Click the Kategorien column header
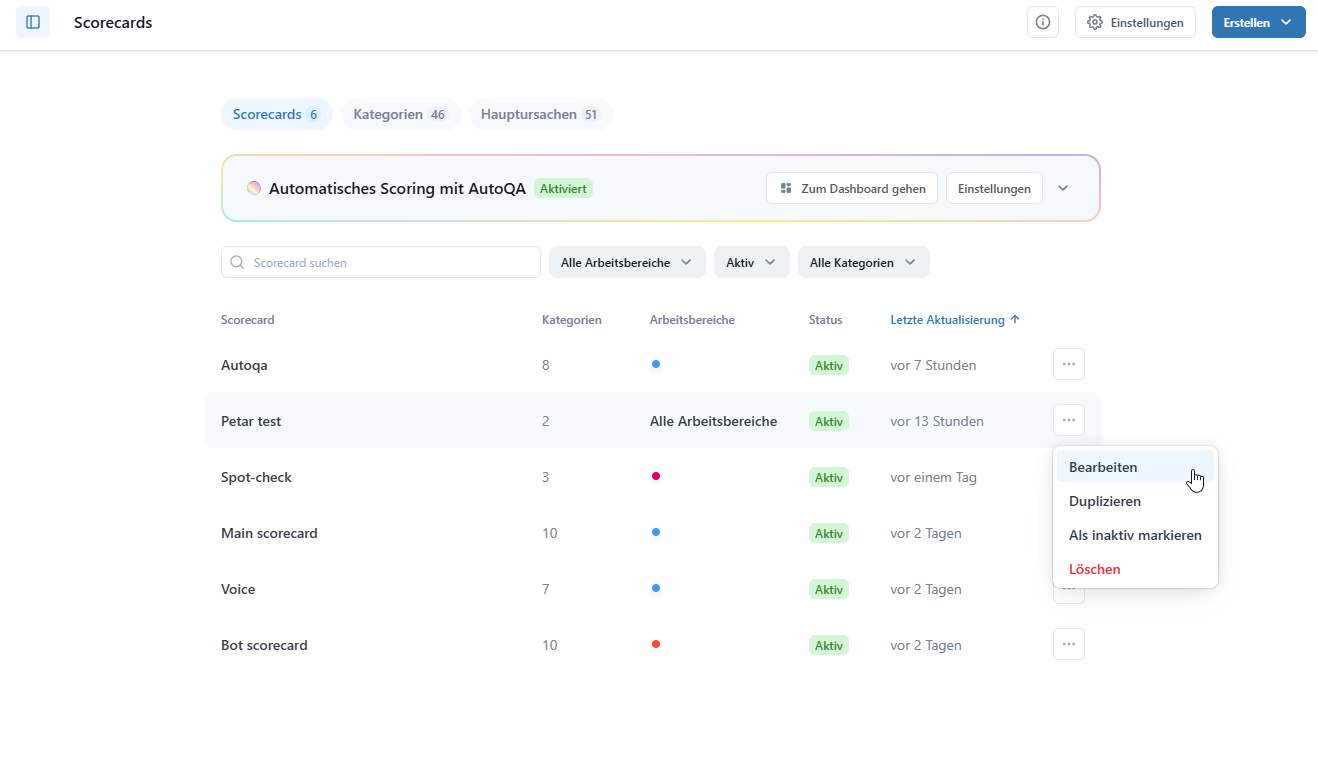This screenshot has width=1318, height=777. [x=572, y=320]
